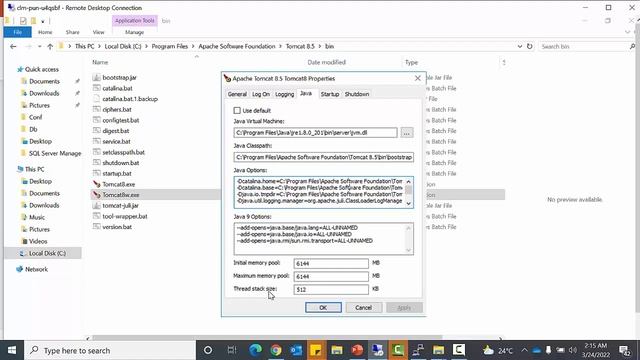Click Cancel in Tomcat Properties

(363, 307)
